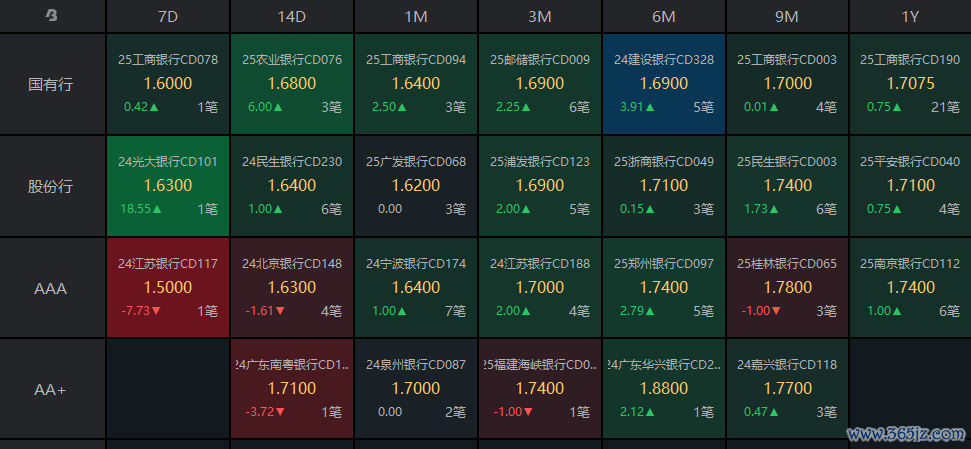Click the 21笔 trade count
The image size is (971, 449).
pyautogui.click(x=946, y=107)
